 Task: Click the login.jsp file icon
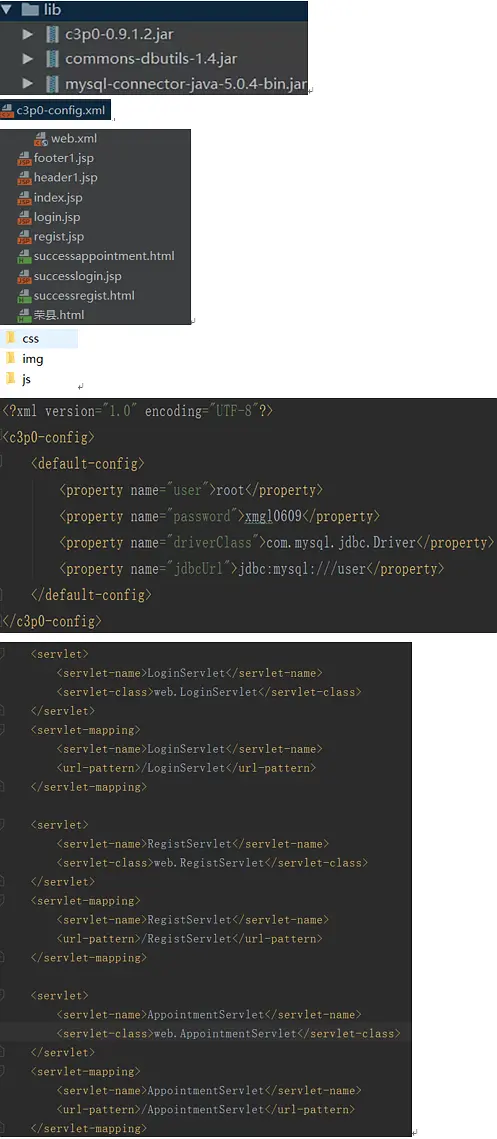coord(23,217)
